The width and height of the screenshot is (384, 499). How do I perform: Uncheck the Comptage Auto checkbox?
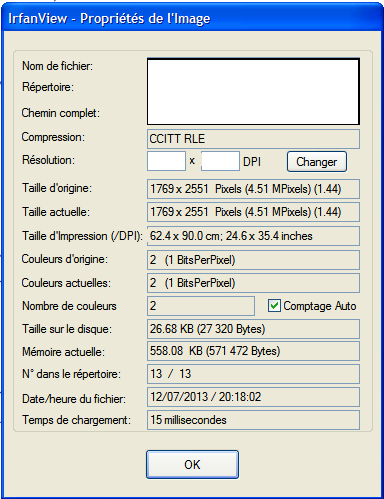pyautogui.click(x=274, y=306)
